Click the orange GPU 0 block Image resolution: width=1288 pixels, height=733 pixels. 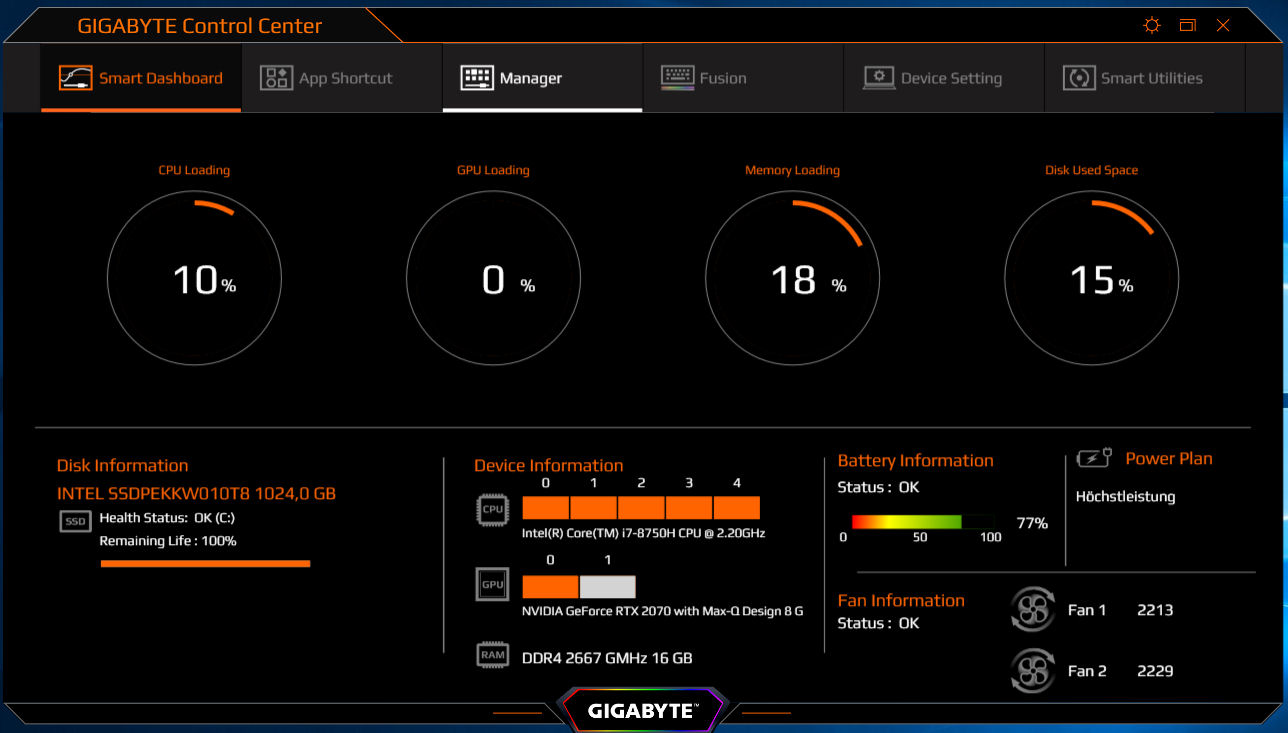coord(550,587)
